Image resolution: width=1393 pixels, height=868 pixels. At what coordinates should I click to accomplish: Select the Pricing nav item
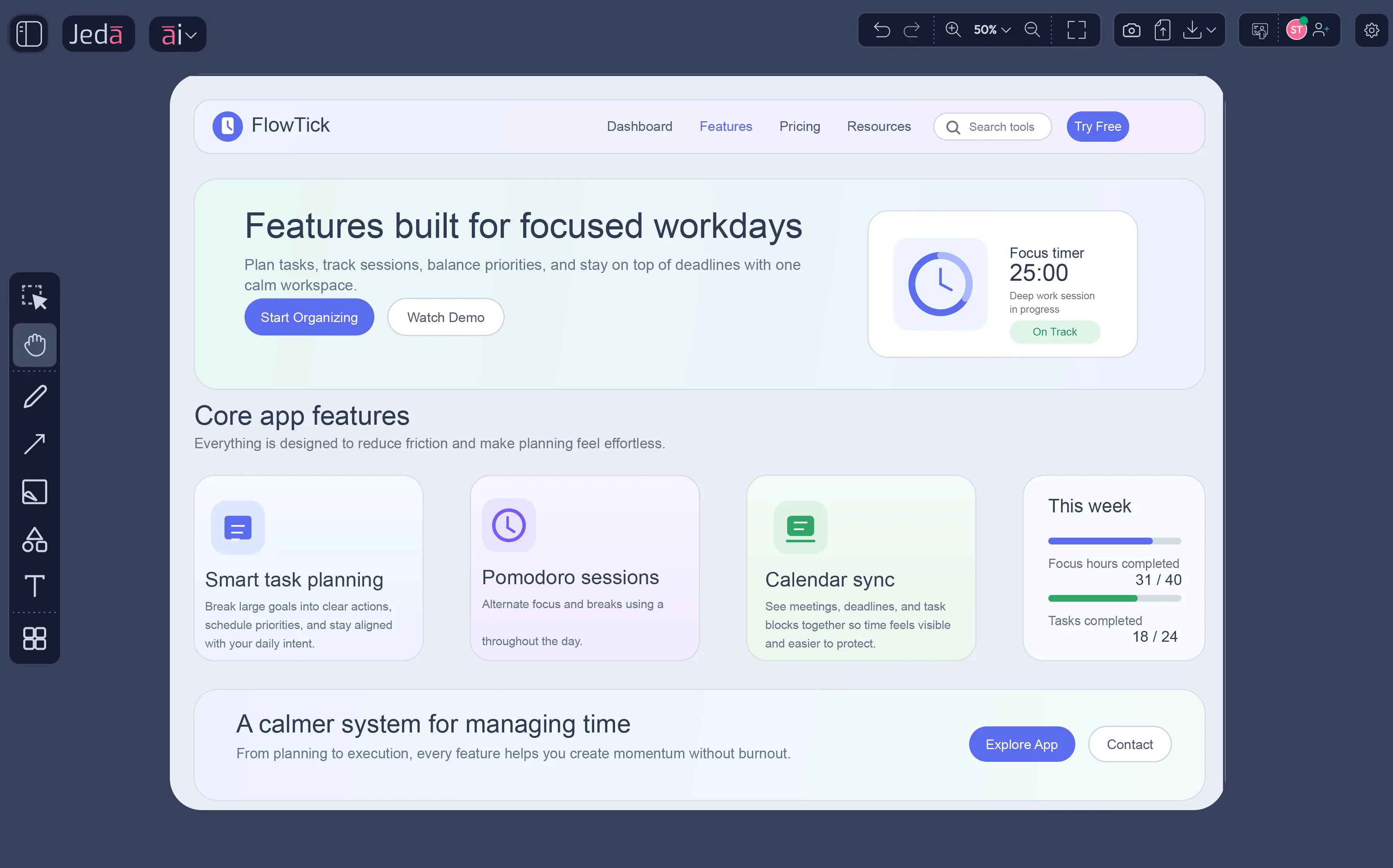coord(800,126)
